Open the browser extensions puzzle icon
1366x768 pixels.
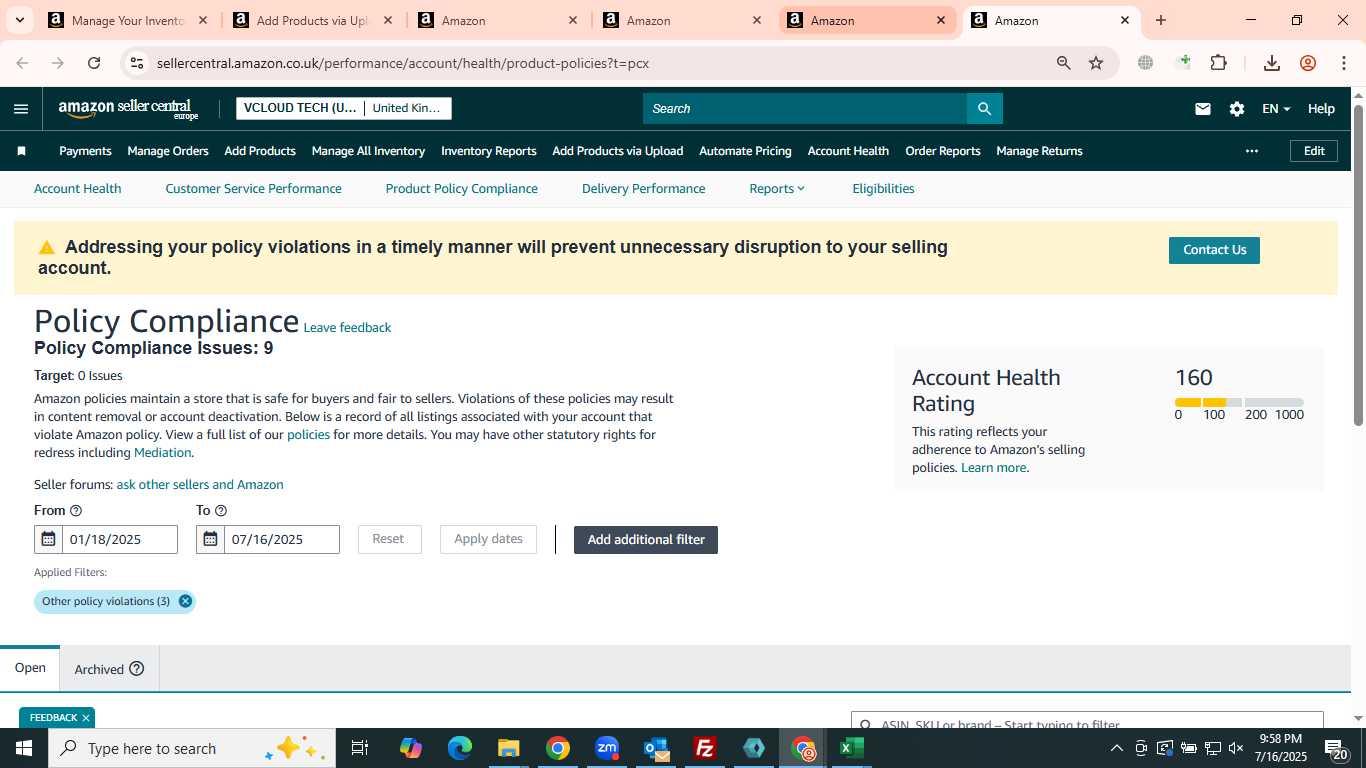[1218, 63]
